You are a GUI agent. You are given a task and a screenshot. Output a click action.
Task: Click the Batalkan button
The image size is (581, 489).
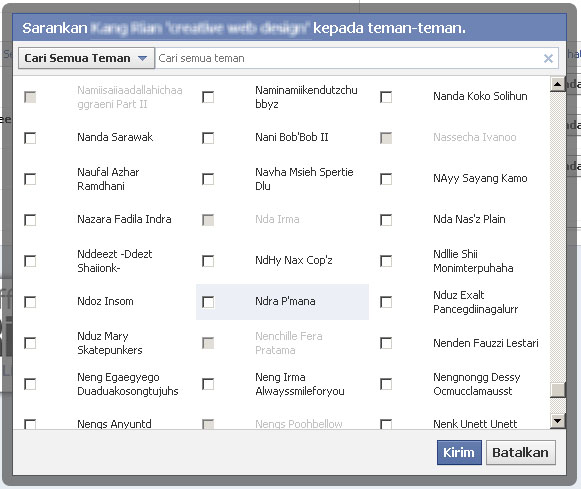(521, 452)
